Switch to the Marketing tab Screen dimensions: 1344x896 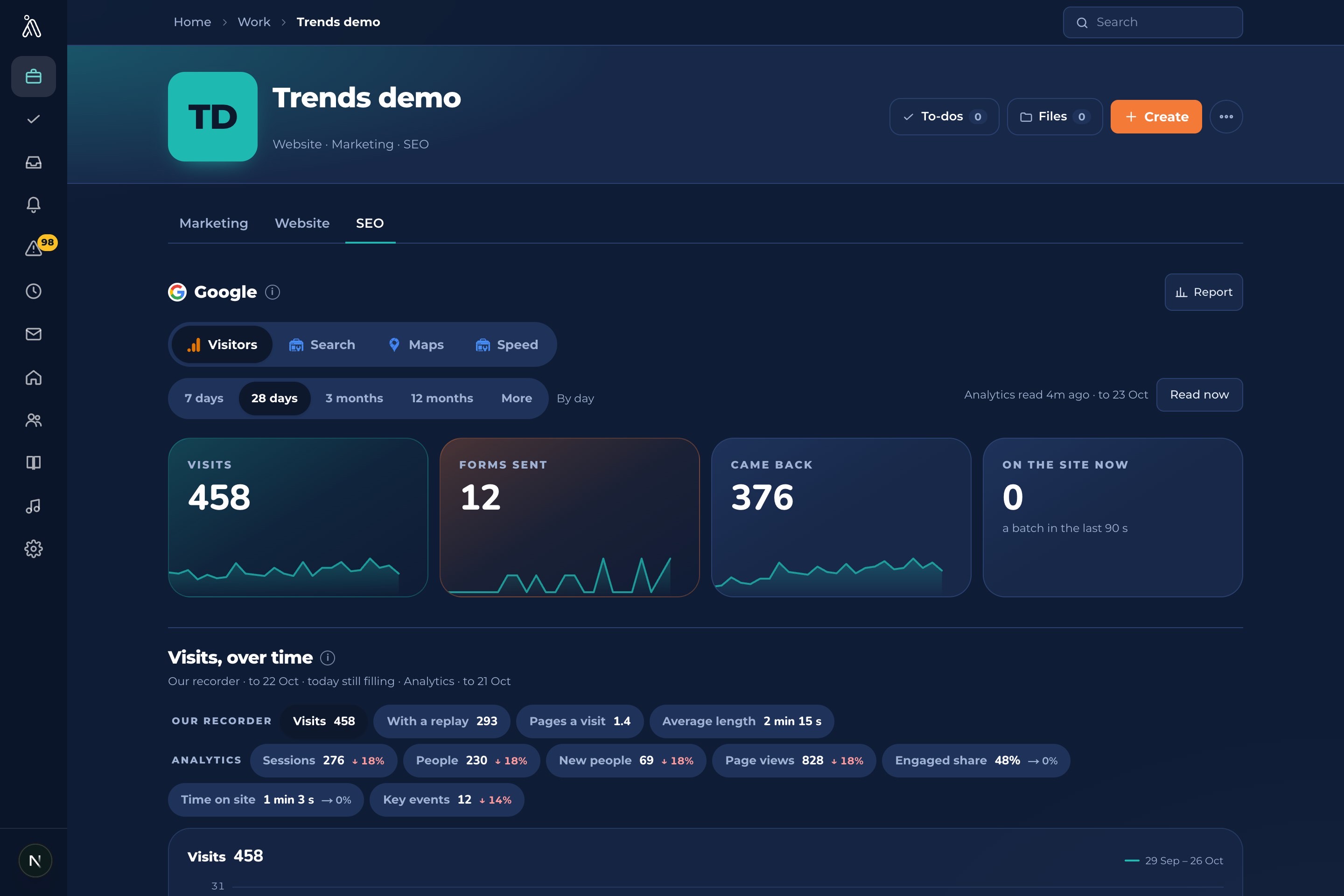(214, 224)
